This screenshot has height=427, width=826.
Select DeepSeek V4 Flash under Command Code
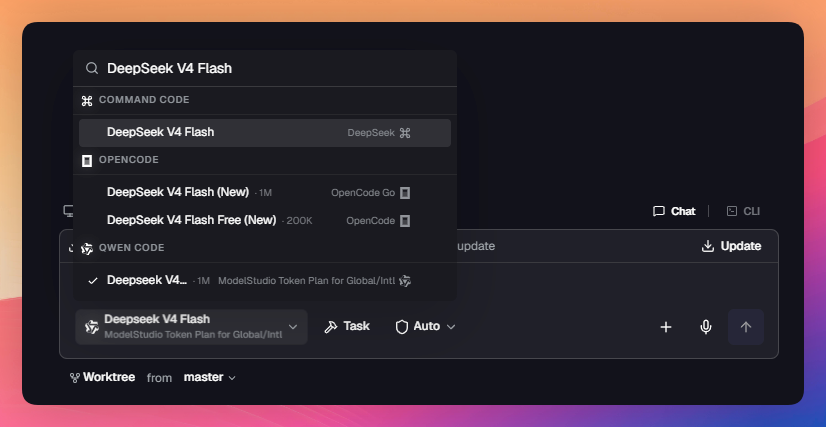point(264,133)
